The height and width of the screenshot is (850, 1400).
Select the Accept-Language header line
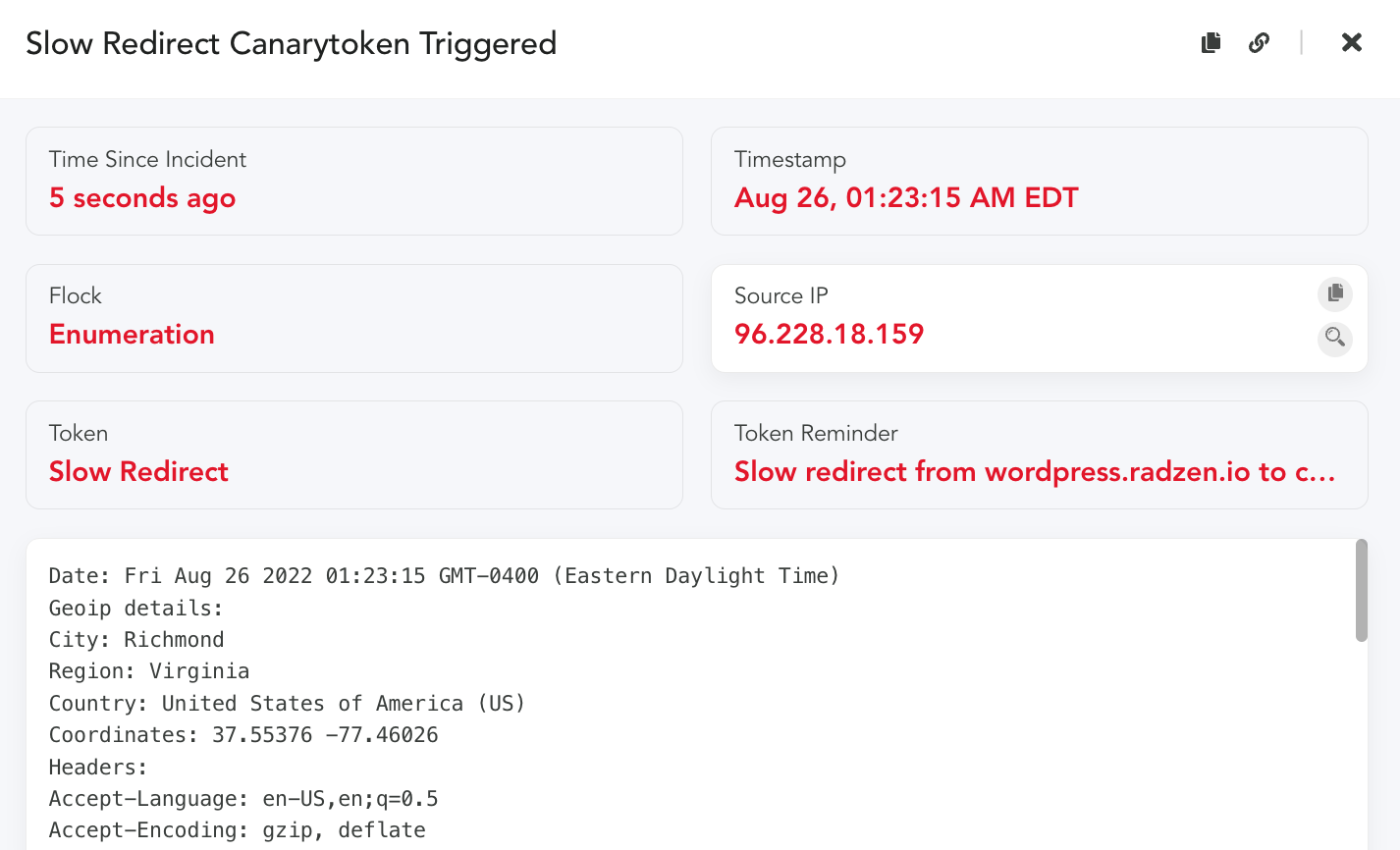click(x=243, y=799)
